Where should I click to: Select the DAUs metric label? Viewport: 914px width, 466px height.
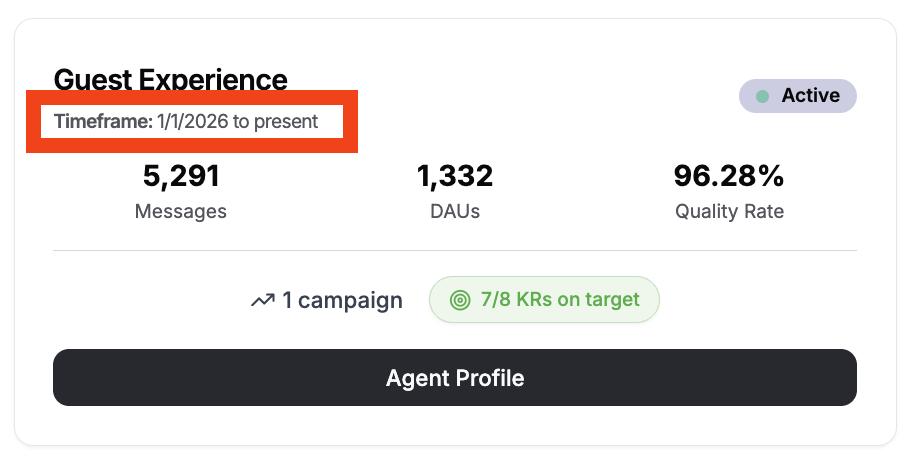tap(455, 211)
